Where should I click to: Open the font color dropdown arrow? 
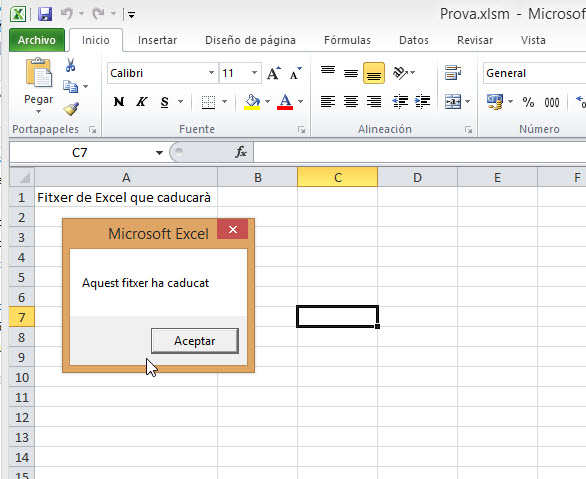(x=300, y=102)
